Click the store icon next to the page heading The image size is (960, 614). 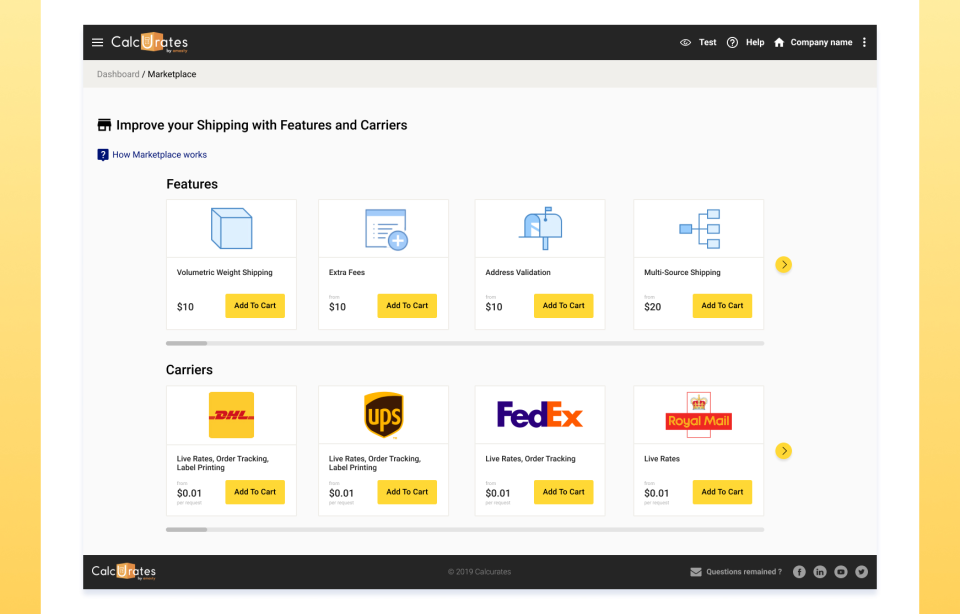(104, 125)
